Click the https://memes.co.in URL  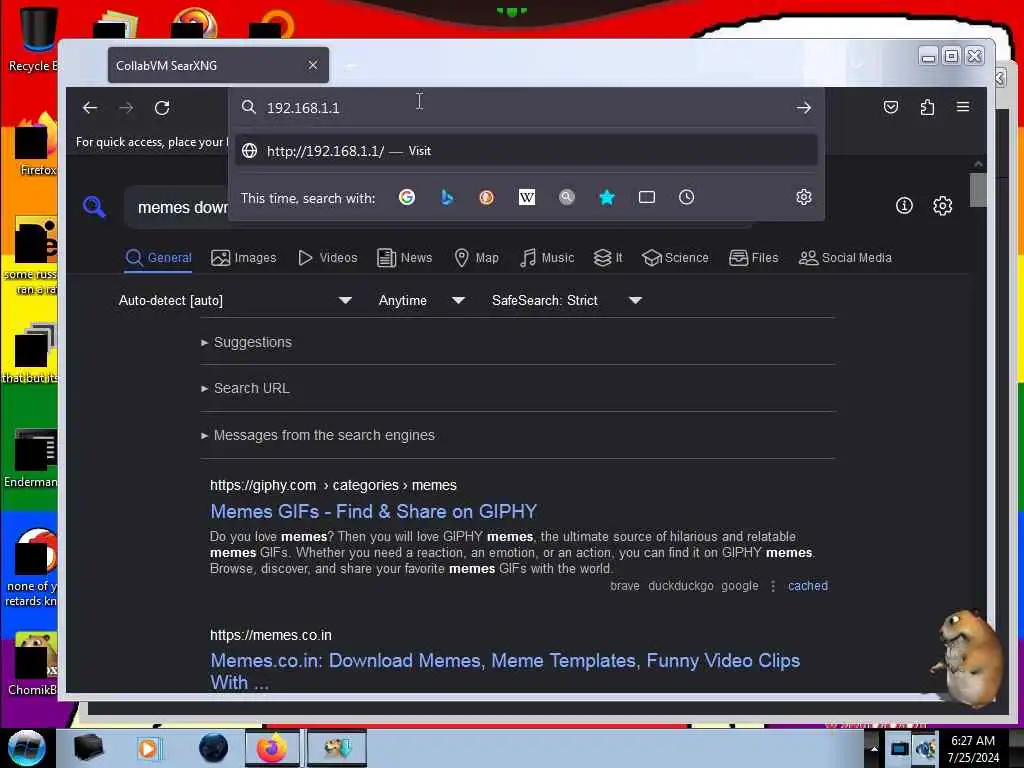[x=270, y=635]
